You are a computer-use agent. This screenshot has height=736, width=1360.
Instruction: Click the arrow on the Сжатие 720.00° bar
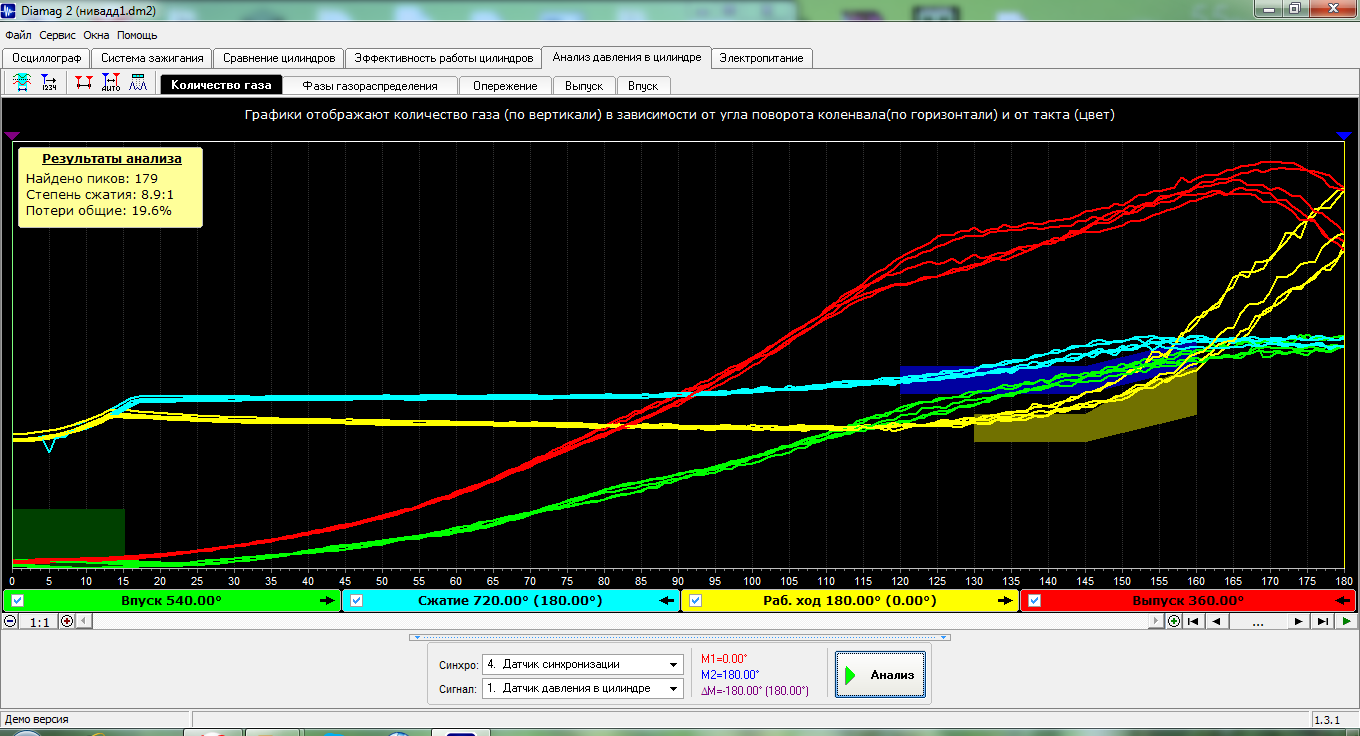665,600
